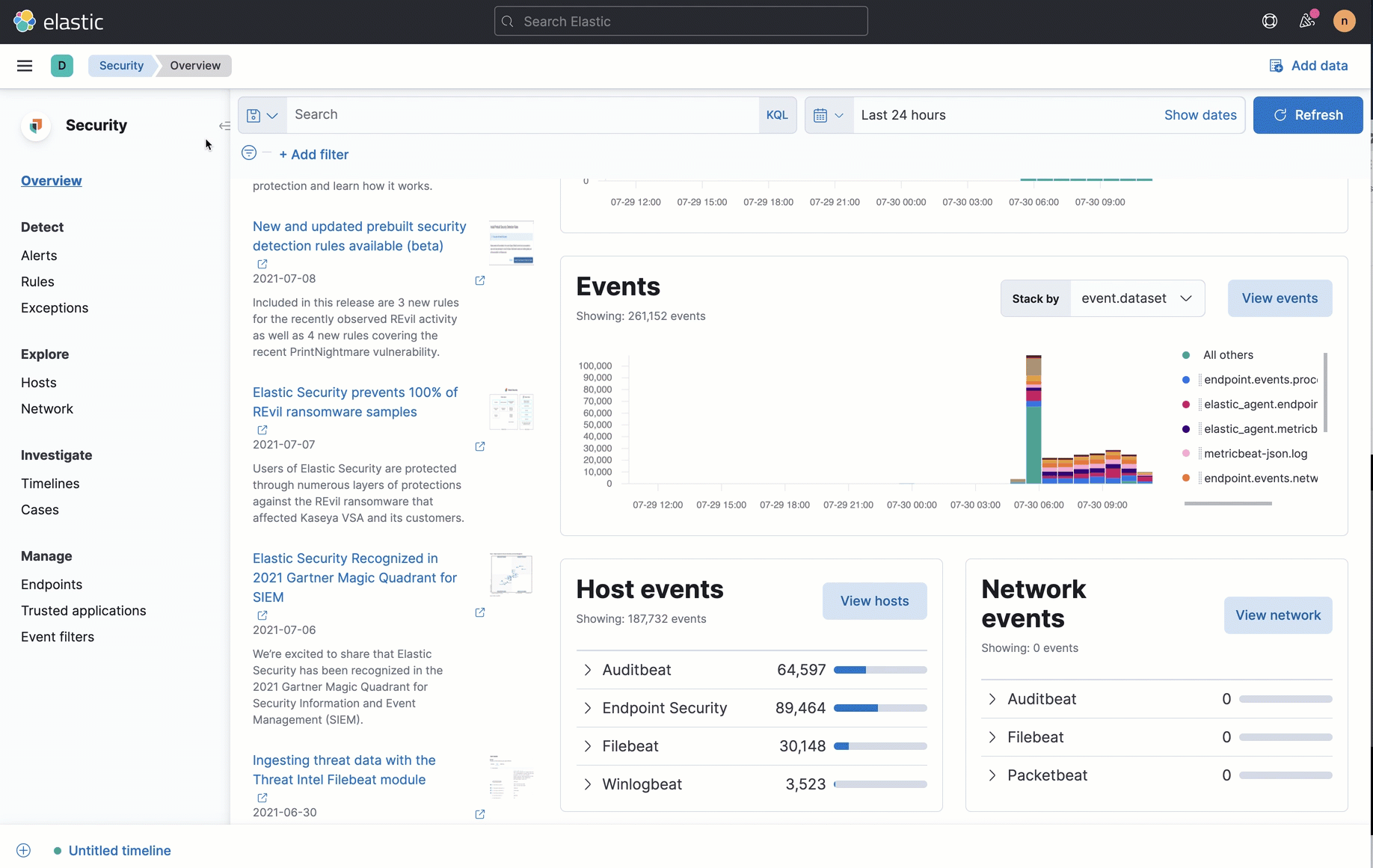The height and width of the screenshot is (868, 1373).
Task: Click the space selector D badge
Action: pos(62,66)
